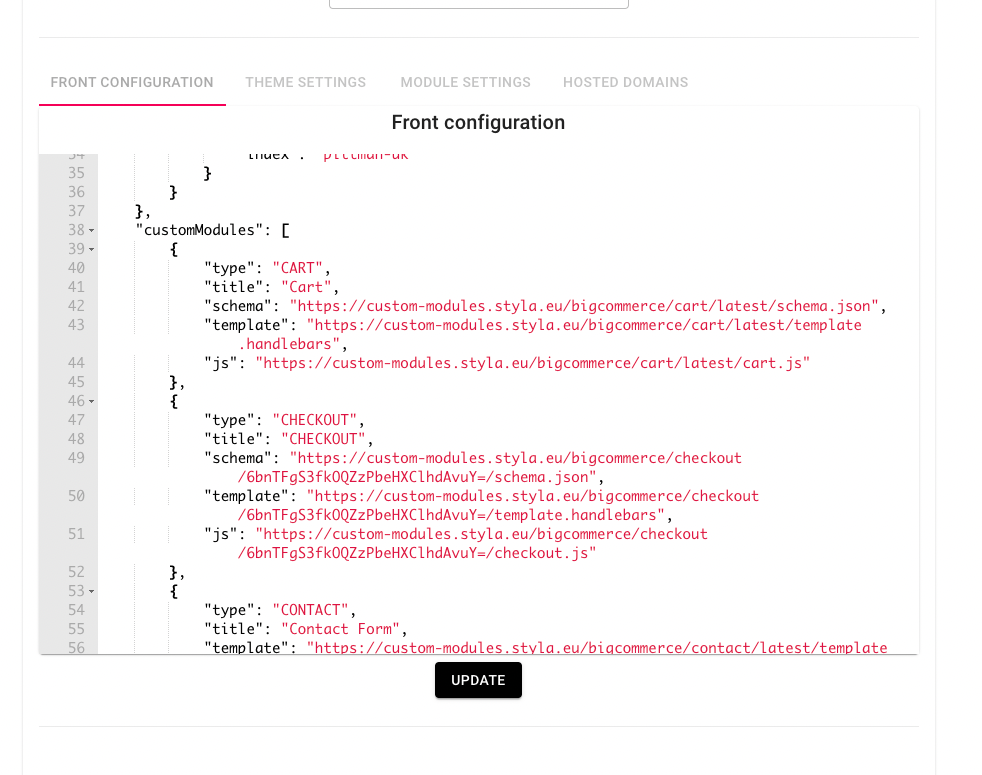
Task: Click the UPDATE button
Action: point(478,679)
